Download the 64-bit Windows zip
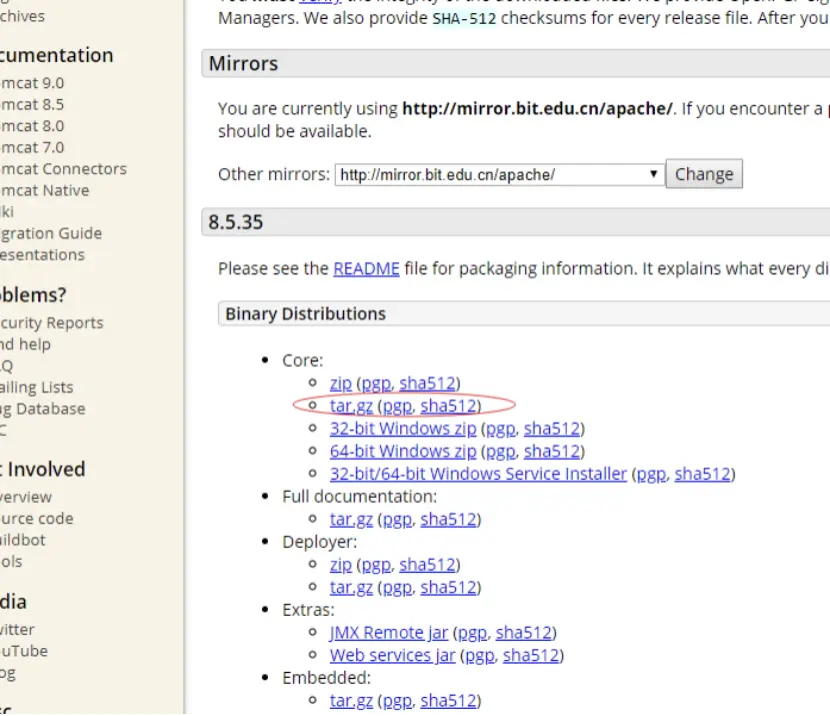The image size is (830, 716). tap(403, 451)
